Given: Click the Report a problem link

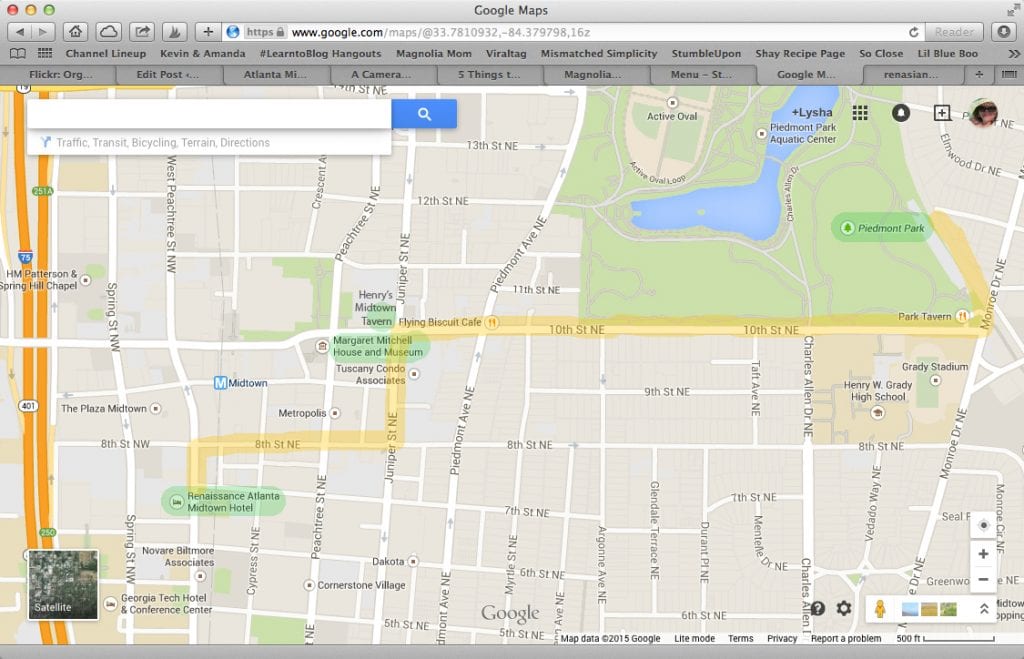Looking at the screenshot, I should pos(846,639).
